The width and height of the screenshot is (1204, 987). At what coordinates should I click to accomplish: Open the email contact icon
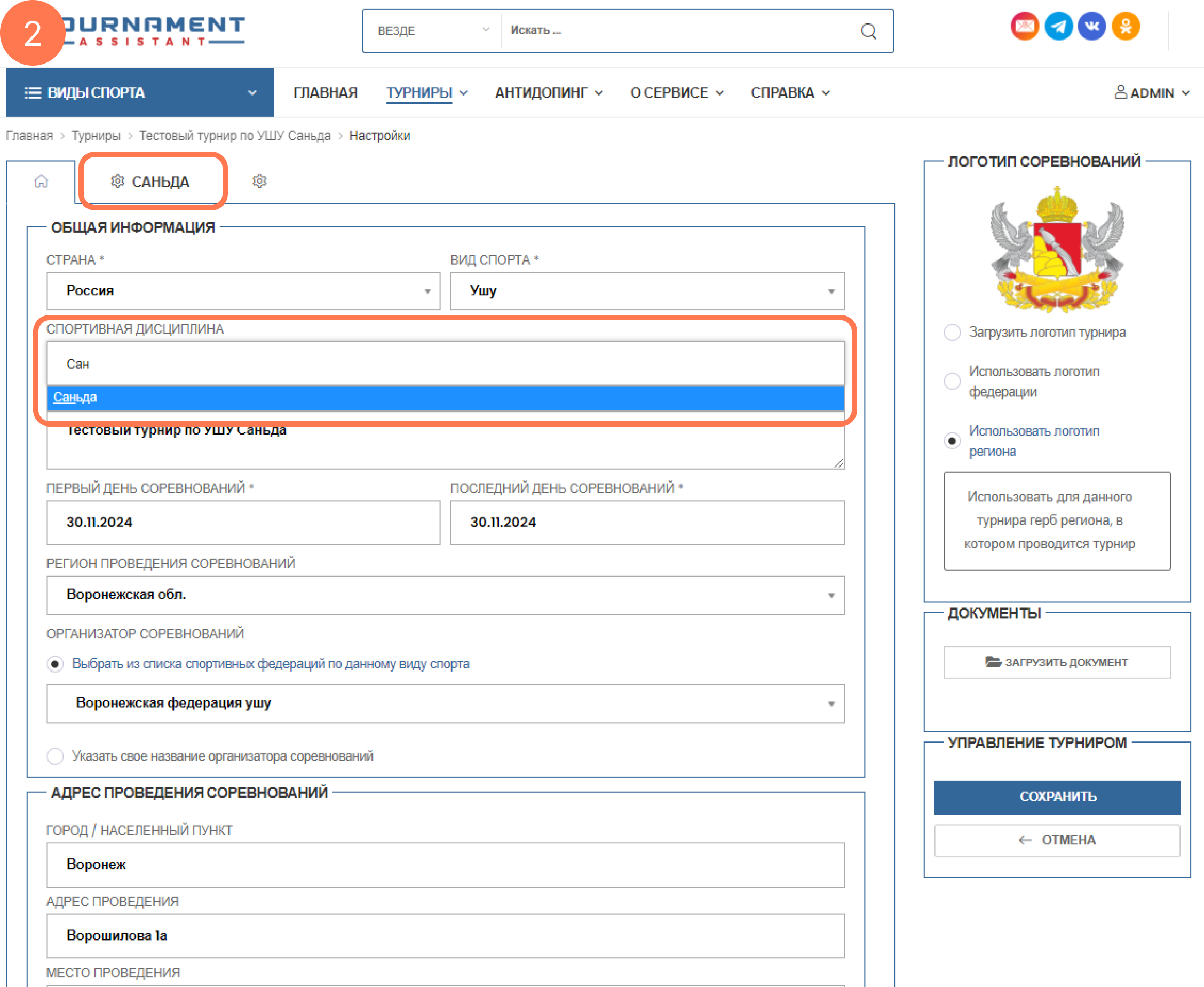(1024, 26)
